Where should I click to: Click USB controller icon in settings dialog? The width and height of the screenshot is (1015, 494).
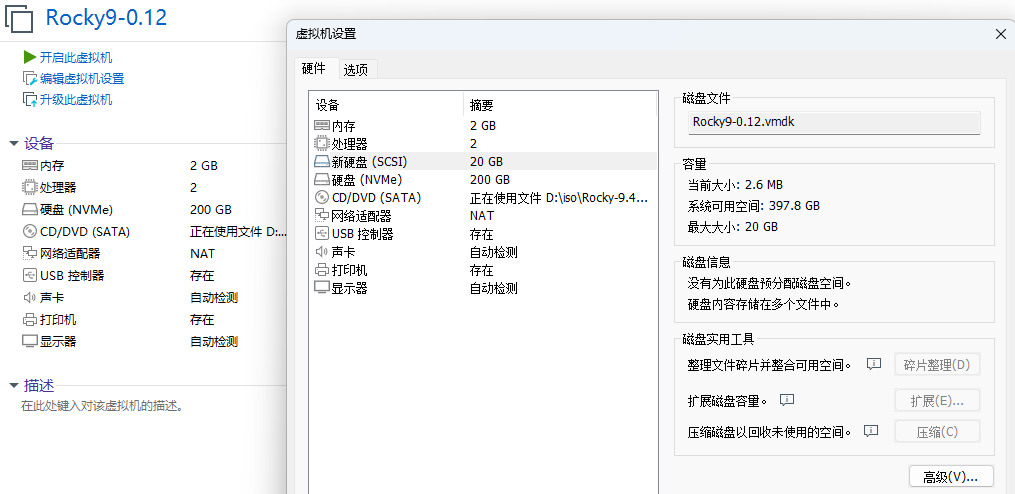[322, 234]
